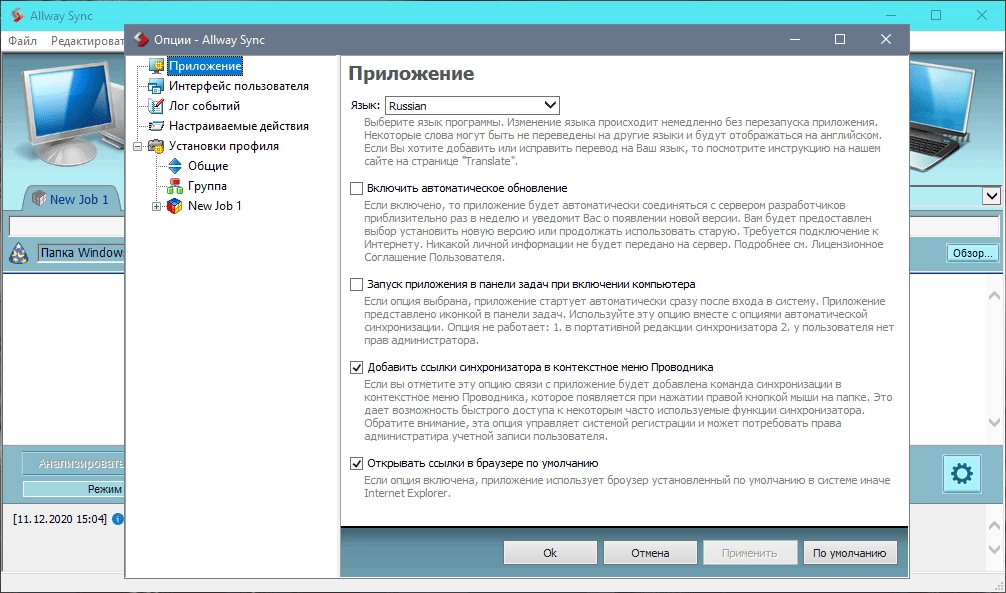The width and height of the screenshot is (1006, 593).
Task: Minimize the Опции dialog window
Action: (795, 39)
